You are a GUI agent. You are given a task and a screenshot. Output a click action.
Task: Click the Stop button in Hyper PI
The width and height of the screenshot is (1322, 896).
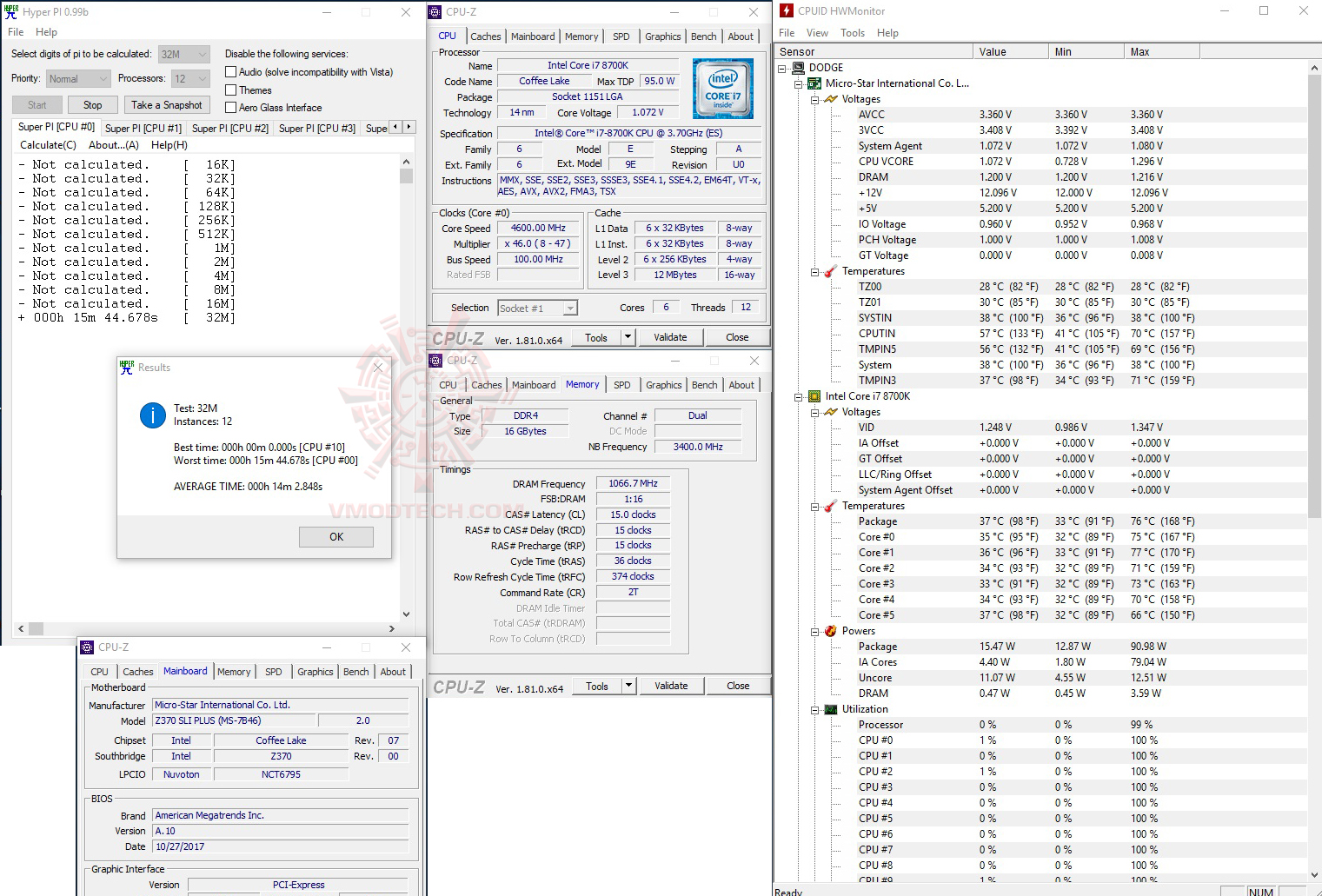[x=93, y=105]
